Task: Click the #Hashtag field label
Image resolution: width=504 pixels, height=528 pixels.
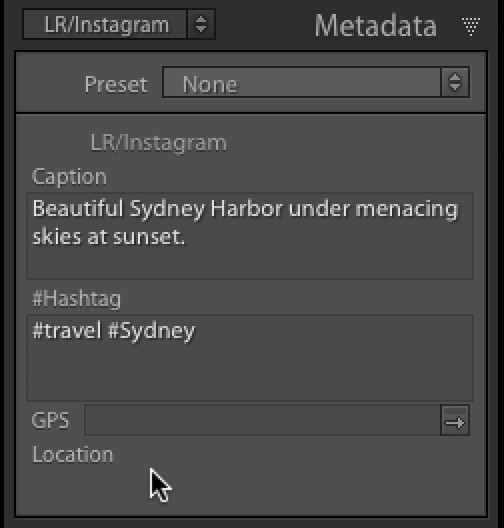Action: (x=76, y=299)
